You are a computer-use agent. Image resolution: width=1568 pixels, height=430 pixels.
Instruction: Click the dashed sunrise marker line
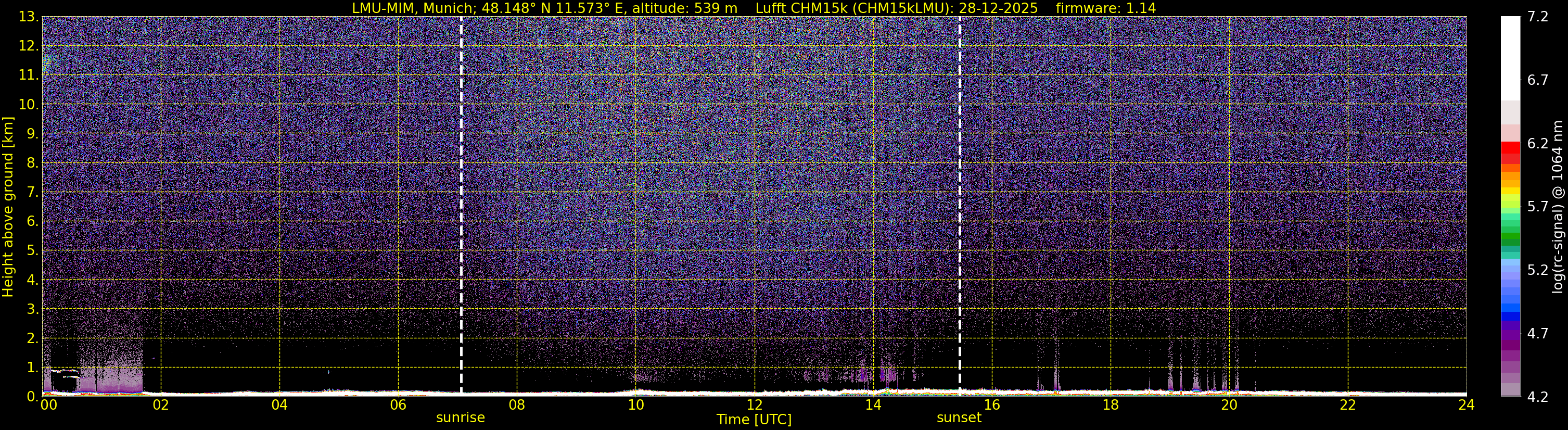coord(461,205)
